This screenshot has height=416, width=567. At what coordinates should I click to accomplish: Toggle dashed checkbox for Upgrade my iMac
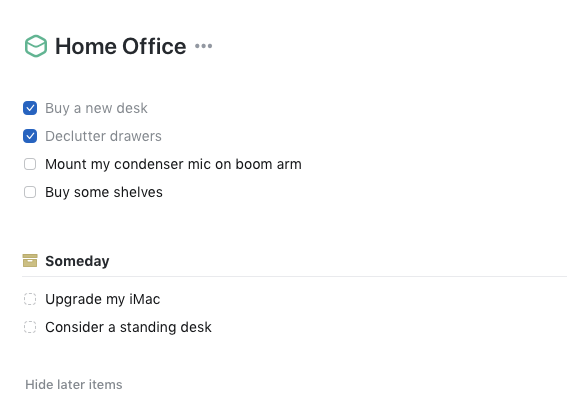pos(30,299)
